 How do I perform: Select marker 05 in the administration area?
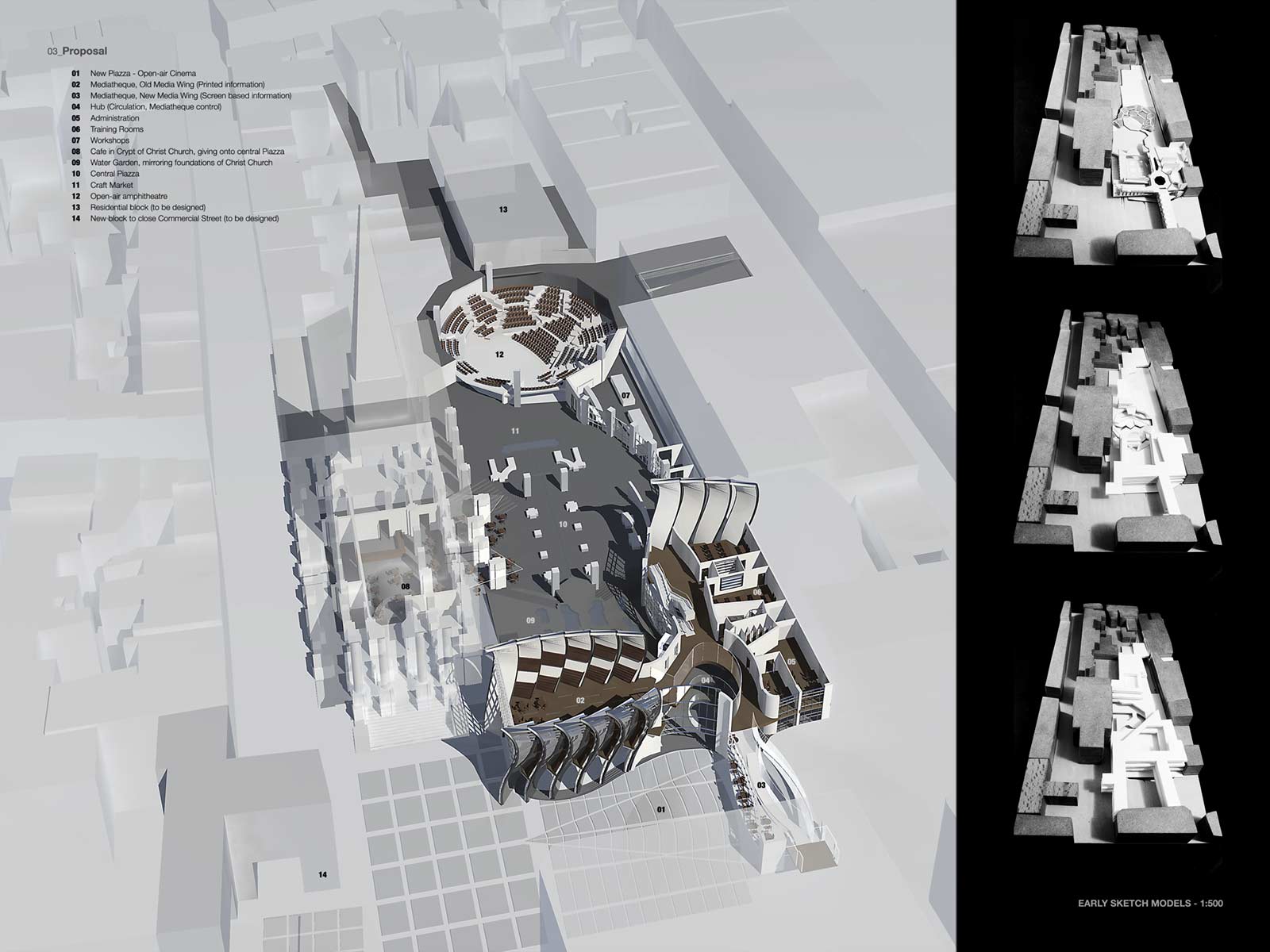[791, 662]
